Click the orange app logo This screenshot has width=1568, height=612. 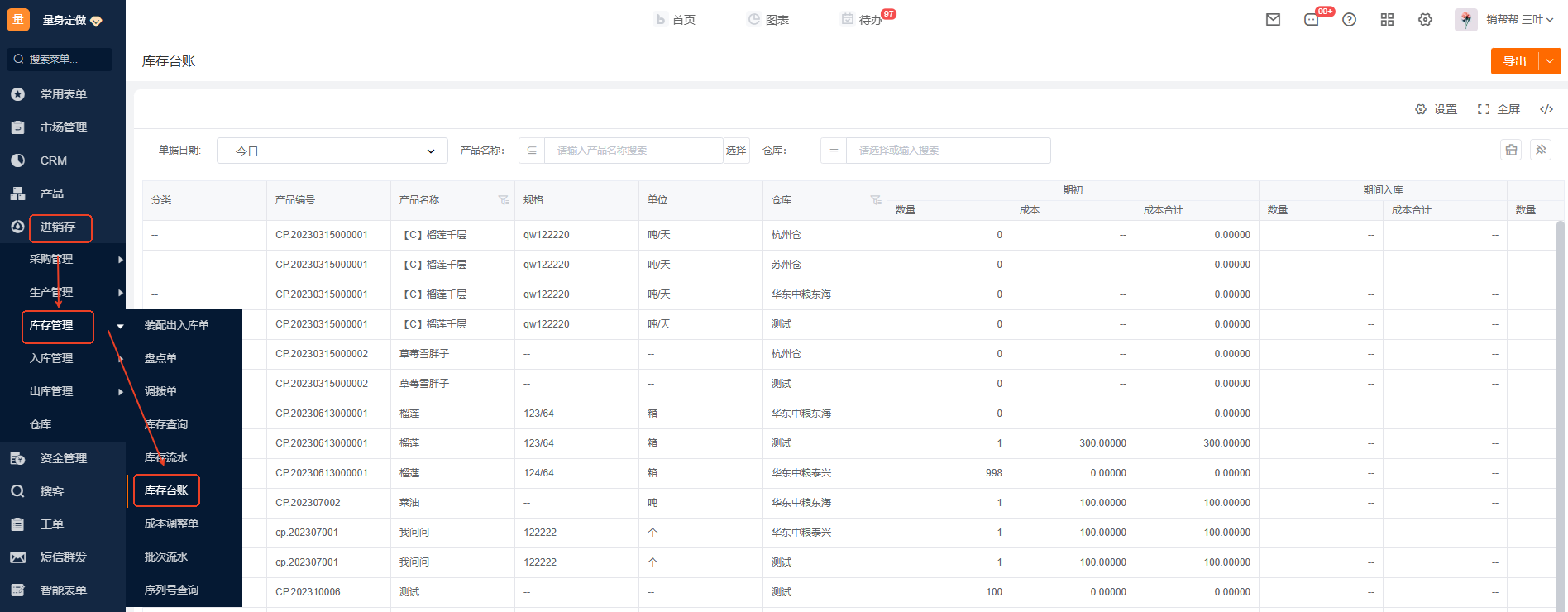tap(18, 20)
